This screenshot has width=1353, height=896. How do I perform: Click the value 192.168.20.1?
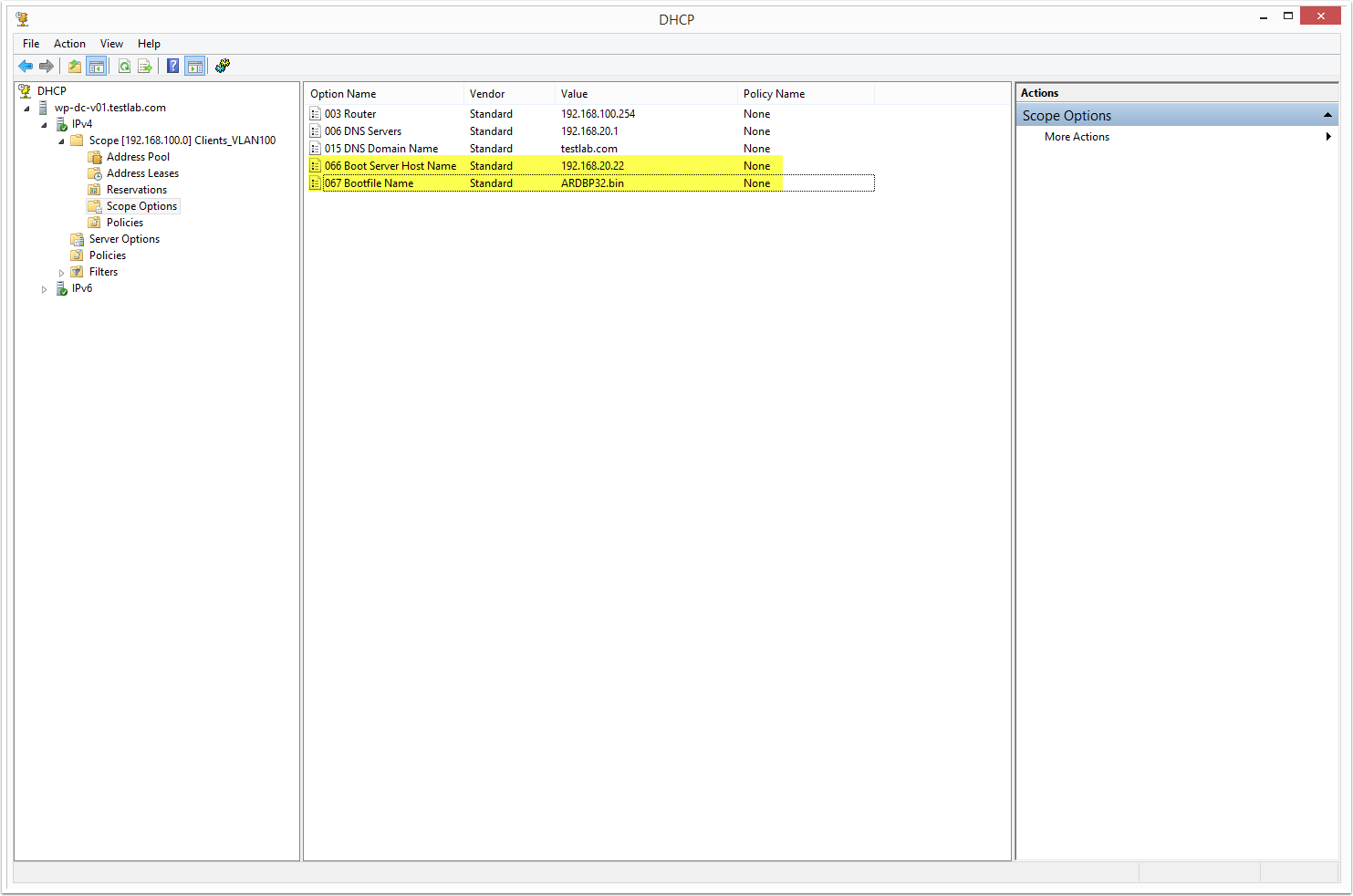pyautogui.click(x=589, y=131)
